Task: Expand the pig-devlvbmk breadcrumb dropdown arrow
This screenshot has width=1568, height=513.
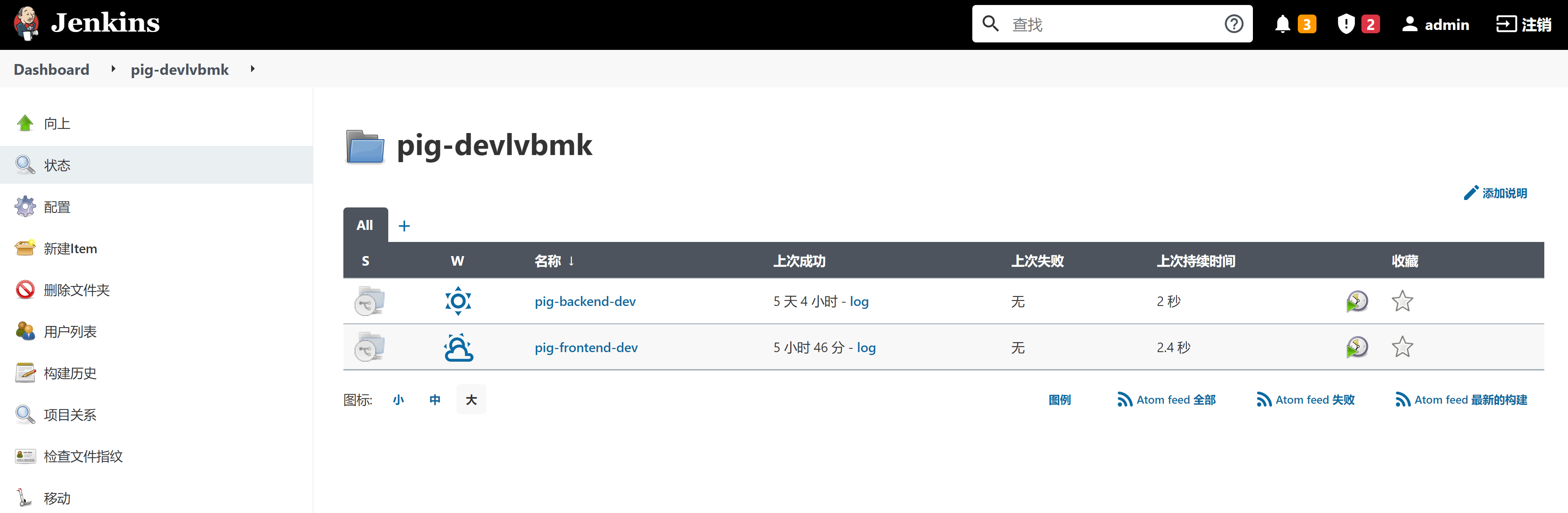Action: (253, 69)
